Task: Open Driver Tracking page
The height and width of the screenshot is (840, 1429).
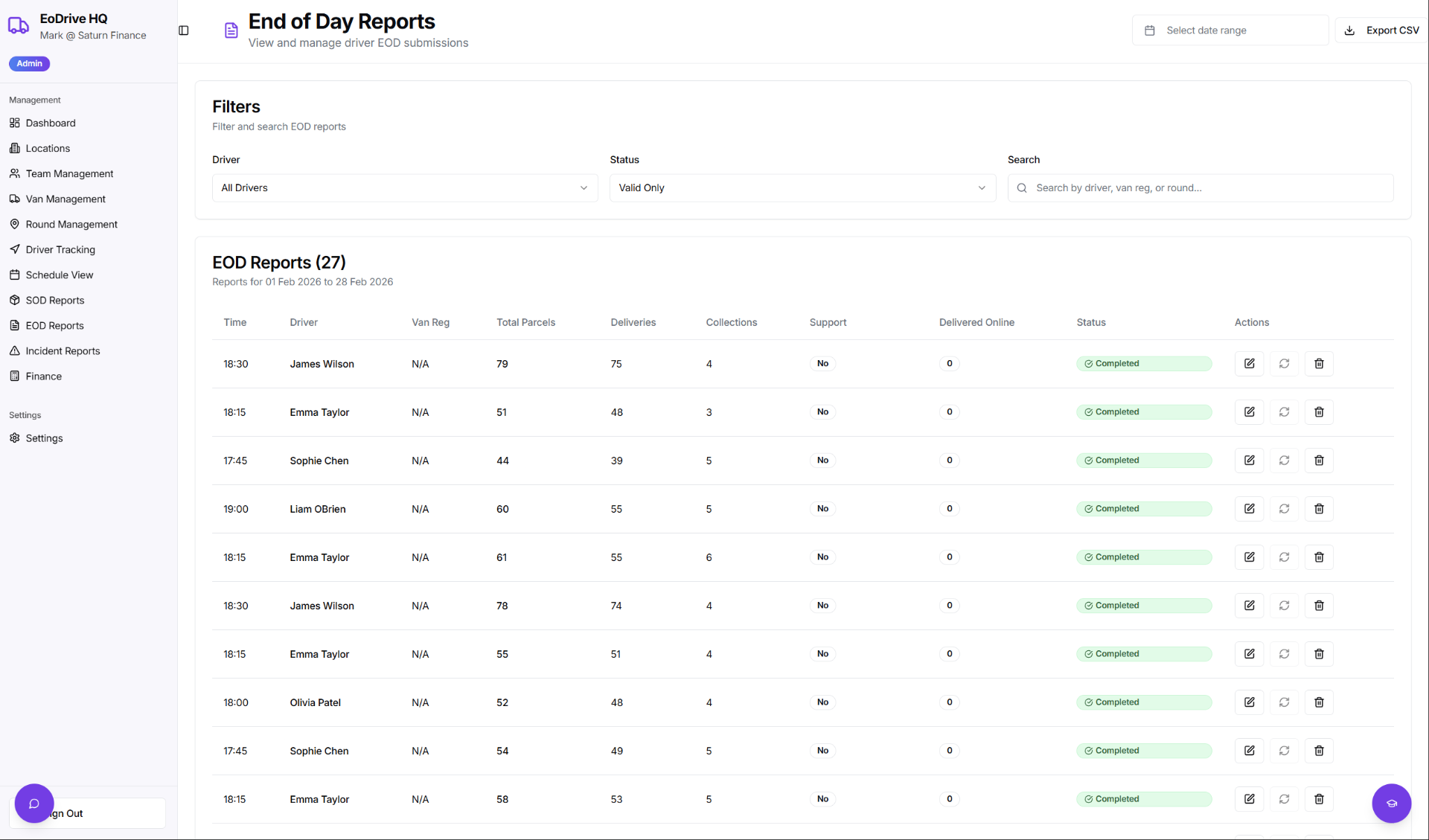Action: pos(60,250)
